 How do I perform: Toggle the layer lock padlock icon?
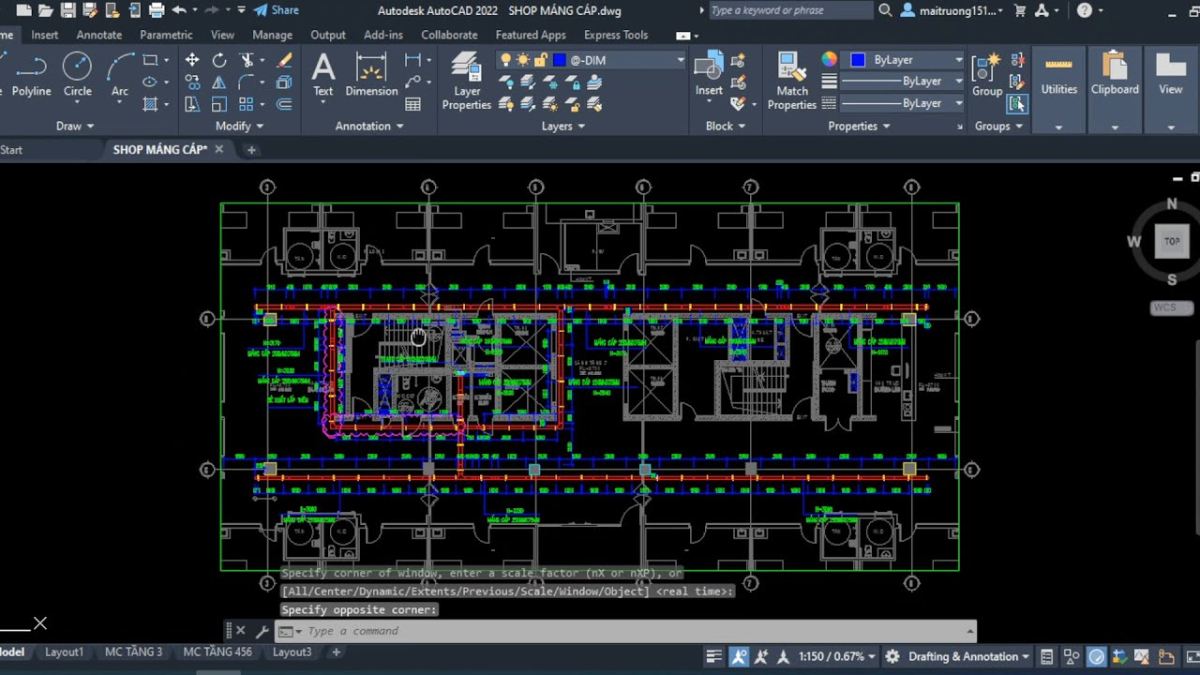tap(540, 60)
